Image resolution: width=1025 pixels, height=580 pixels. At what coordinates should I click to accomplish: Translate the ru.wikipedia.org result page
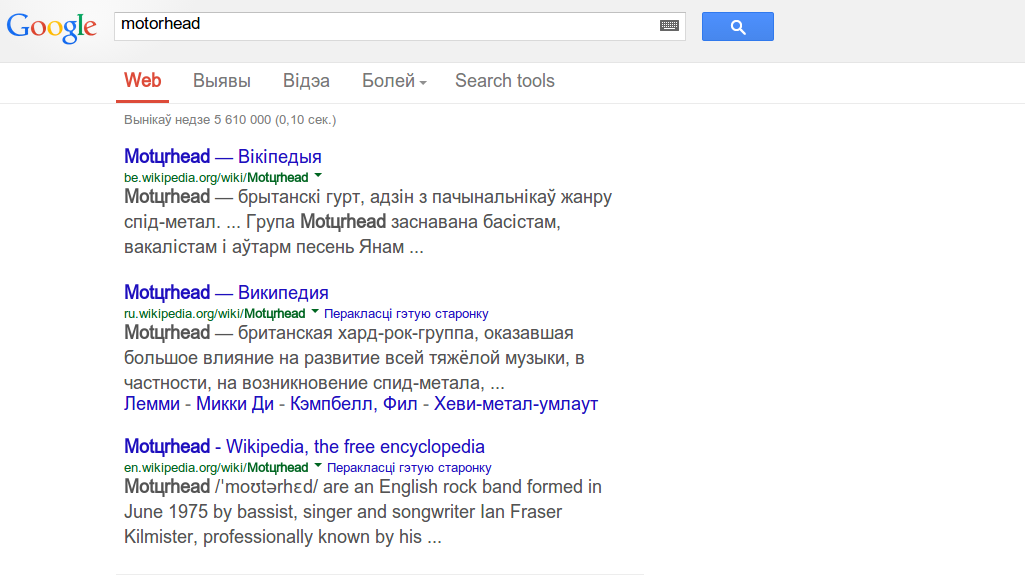click(x=406, y=314)
